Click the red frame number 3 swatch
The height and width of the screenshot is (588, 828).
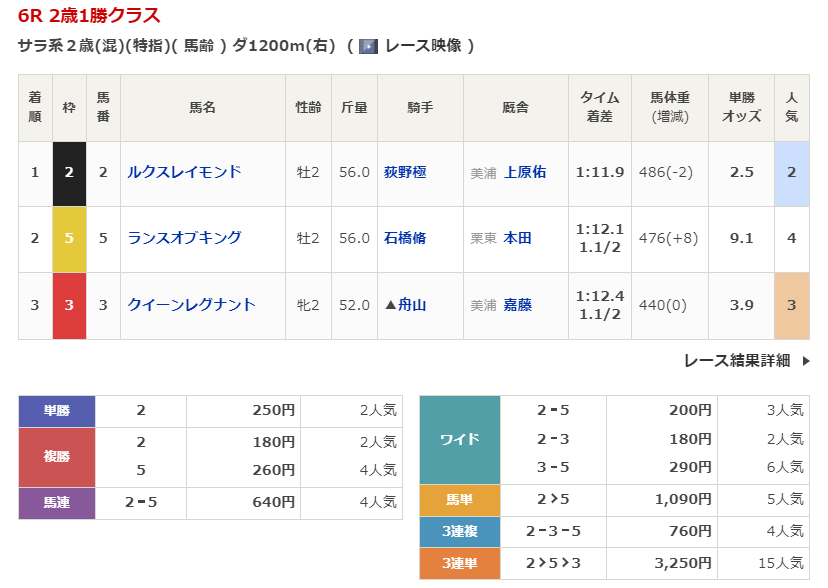coord(69,305)
